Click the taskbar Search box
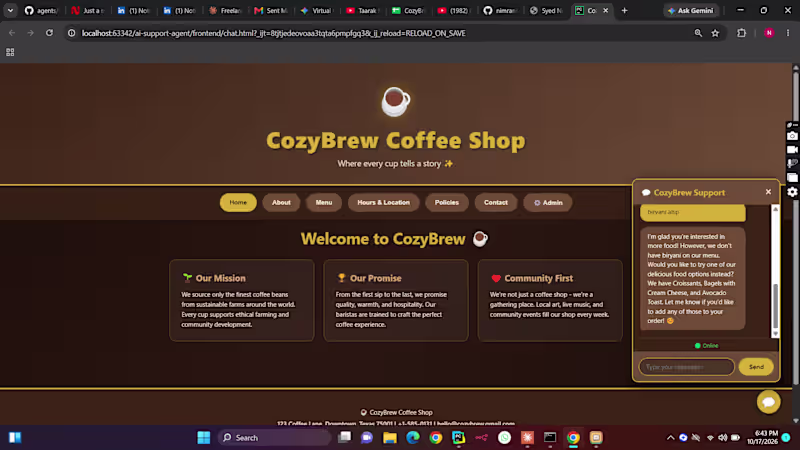Image resolution: width=800 pixels, height=450 pixels. click(x=274, y=437)
